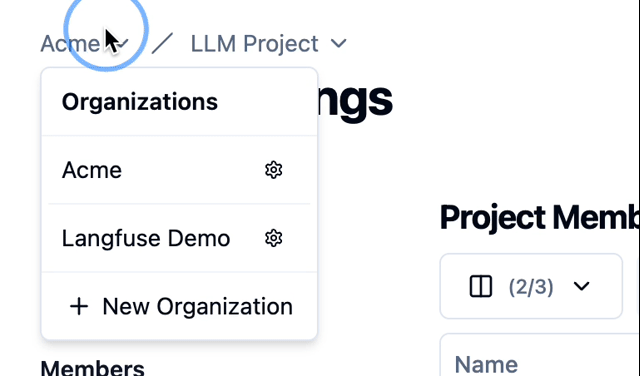The height and width of the screenshot is (376, 640).
Task: Select Langfuse Demo in the Organizations menu
Action: 146,238
